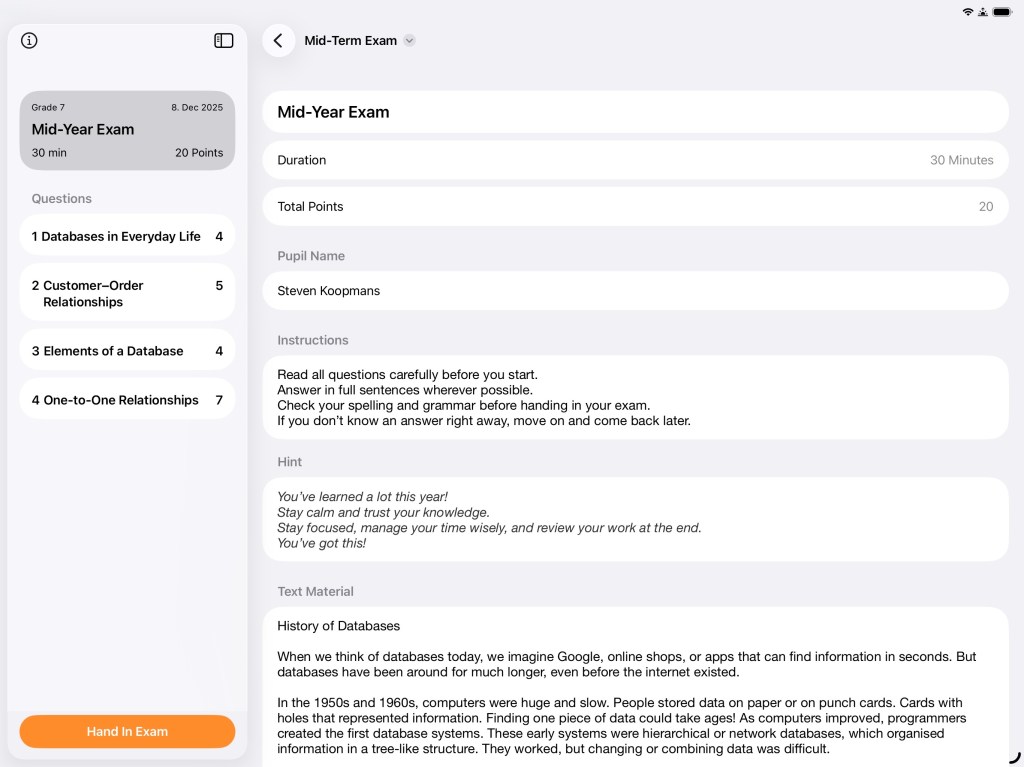The width and height of the screenshot is (1024, 767).
Task: Click the Wi-Fi status icon
Action: coord(967,12)
